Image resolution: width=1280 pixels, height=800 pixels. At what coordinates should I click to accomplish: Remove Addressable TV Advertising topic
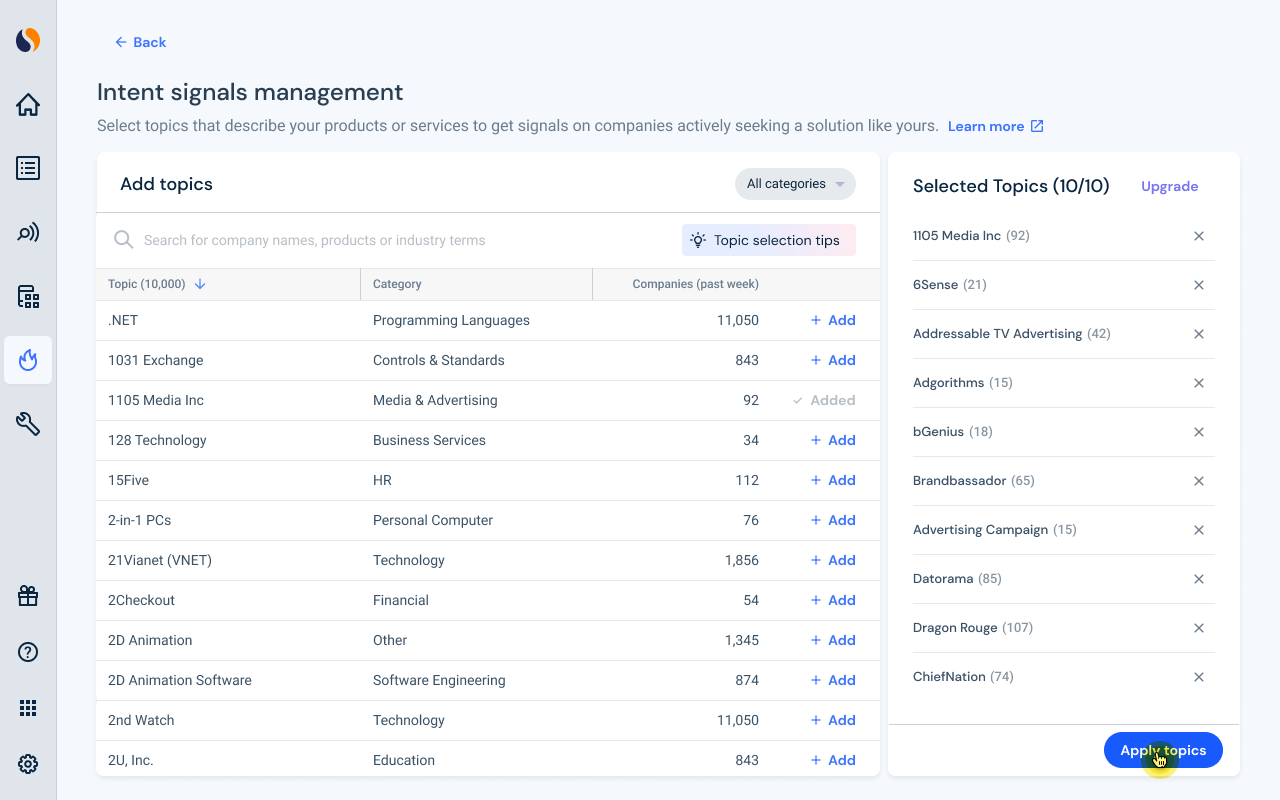pyautogui.click(x=1199, y=334)
